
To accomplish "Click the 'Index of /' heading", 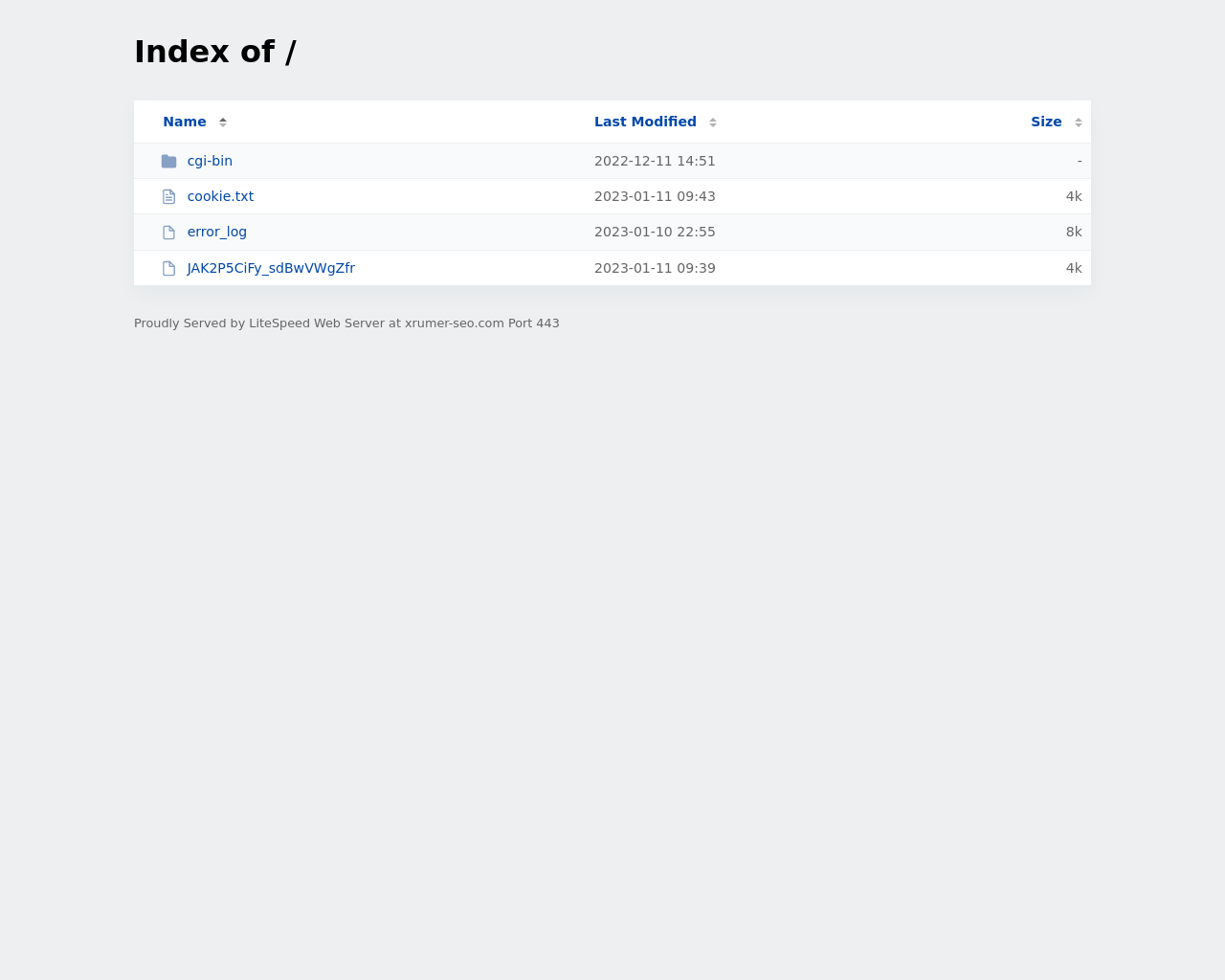I will (215, 52).
